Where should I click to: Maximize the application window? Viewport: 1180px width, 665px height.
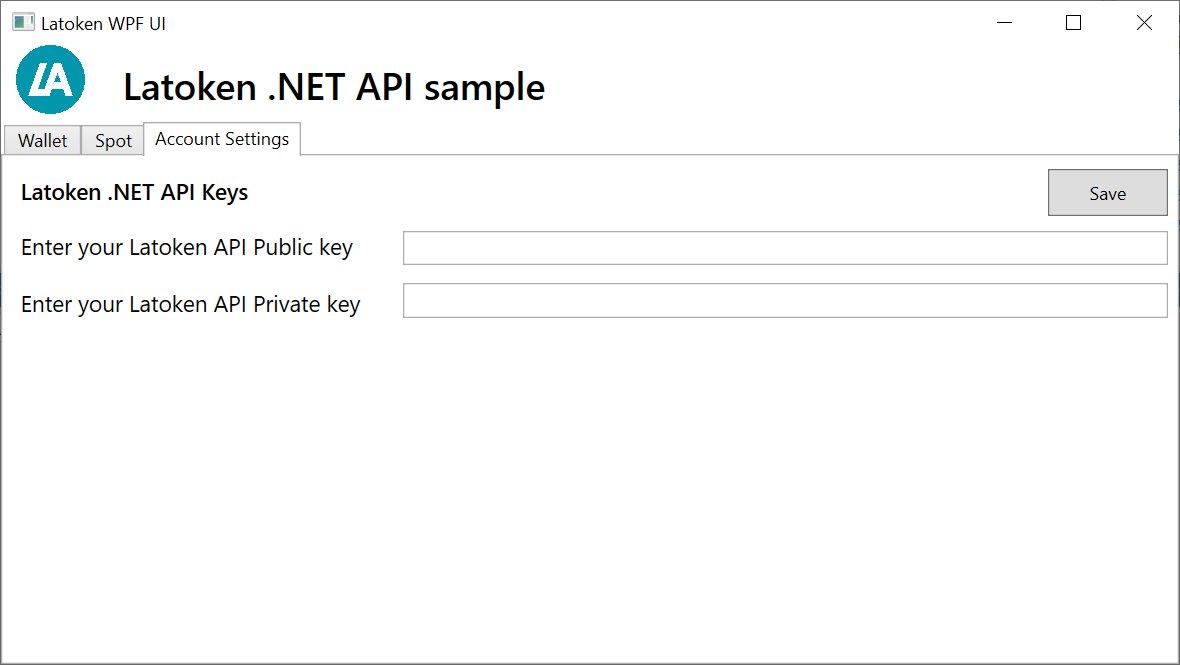[1074, 22]
